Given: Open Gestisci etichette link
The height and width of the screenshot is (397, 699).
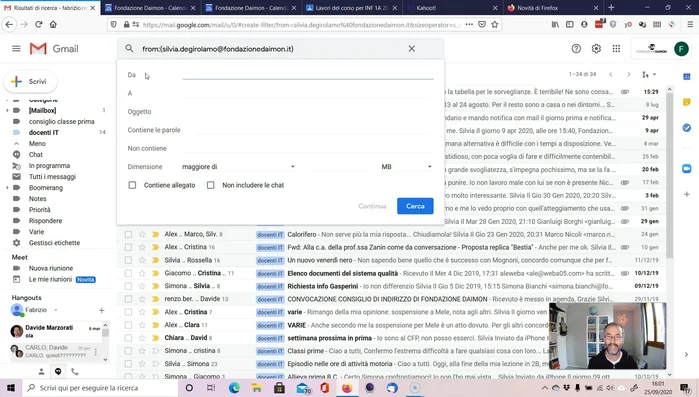Looking at the screenshot, I should (x=54, y=243).
